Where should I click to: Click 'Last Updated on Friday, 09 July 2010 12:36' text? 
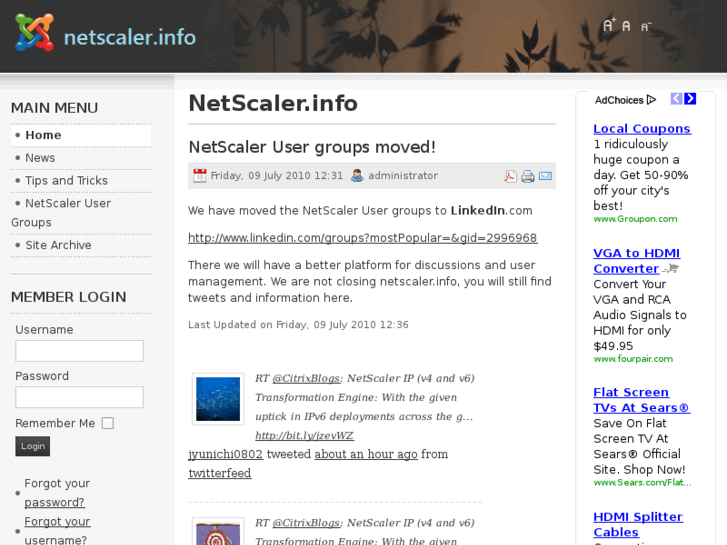[x=298, y=325]
